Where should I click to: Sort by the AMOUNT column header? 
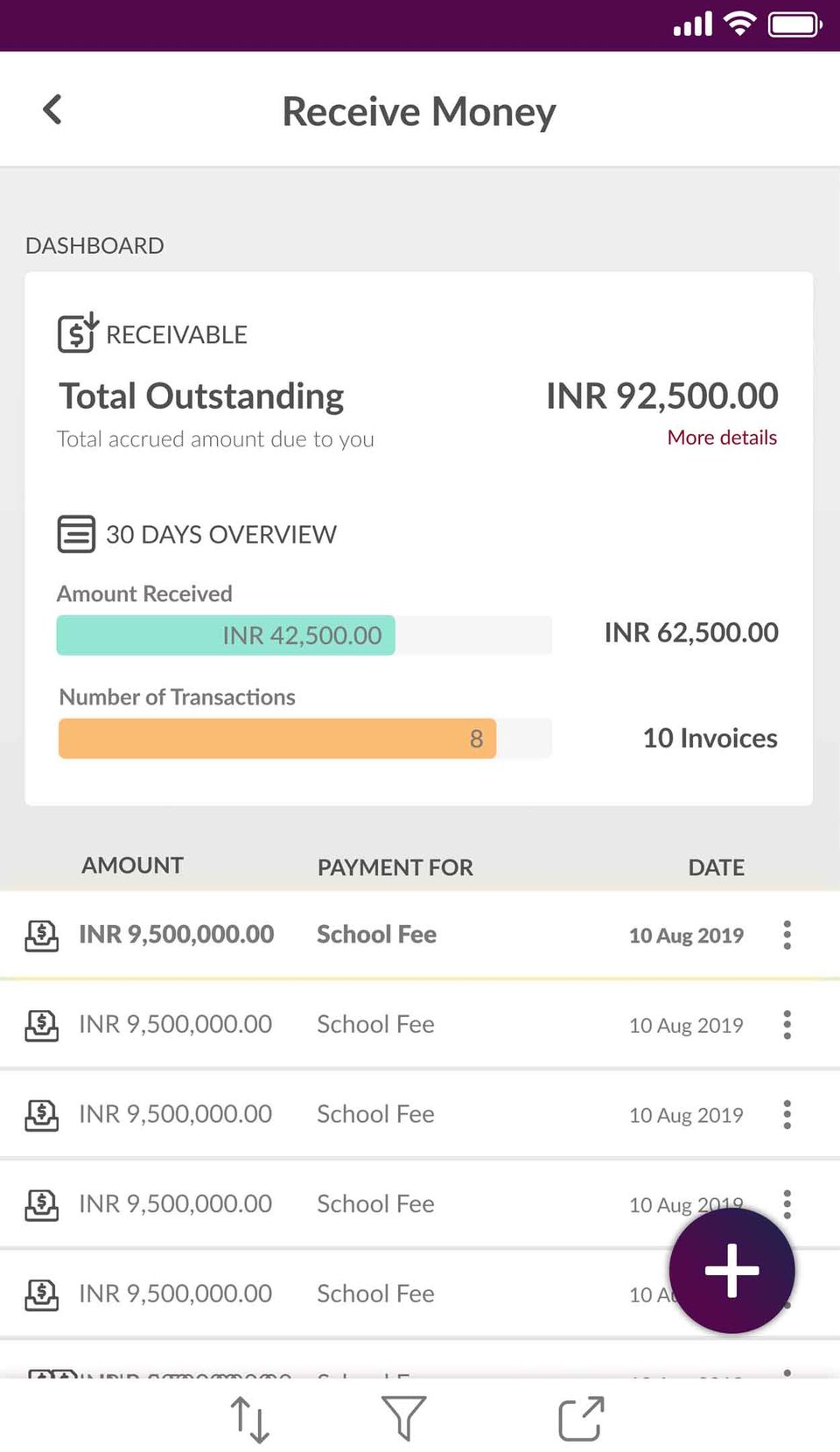click(x=133, y=866)
